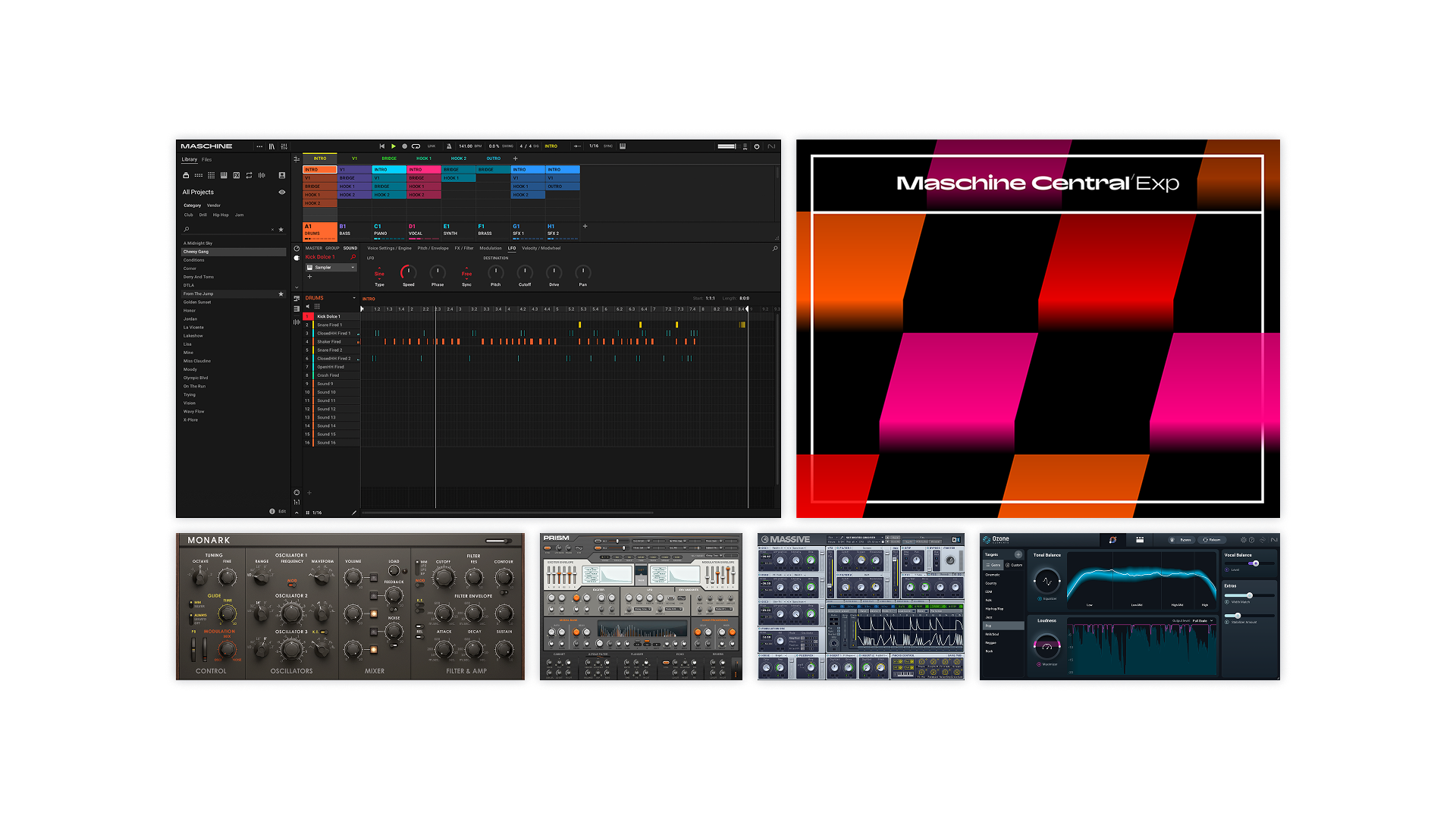Select the FX filter icon in the browser
Viewport: 1456px width, 819px height.
(x=237, y=175)
